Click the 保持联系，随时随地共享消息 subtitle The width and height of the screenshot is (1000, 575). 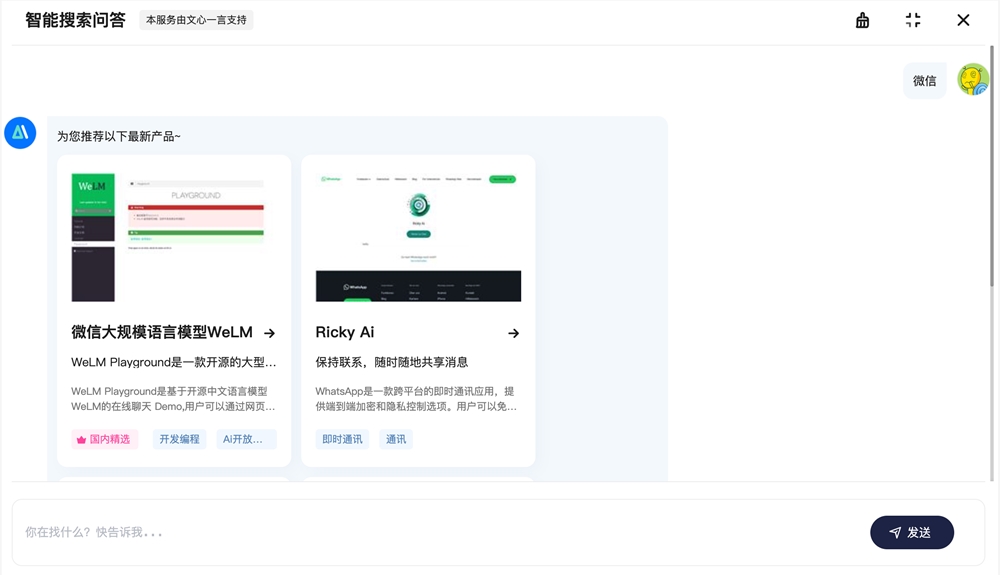point(392,362)
